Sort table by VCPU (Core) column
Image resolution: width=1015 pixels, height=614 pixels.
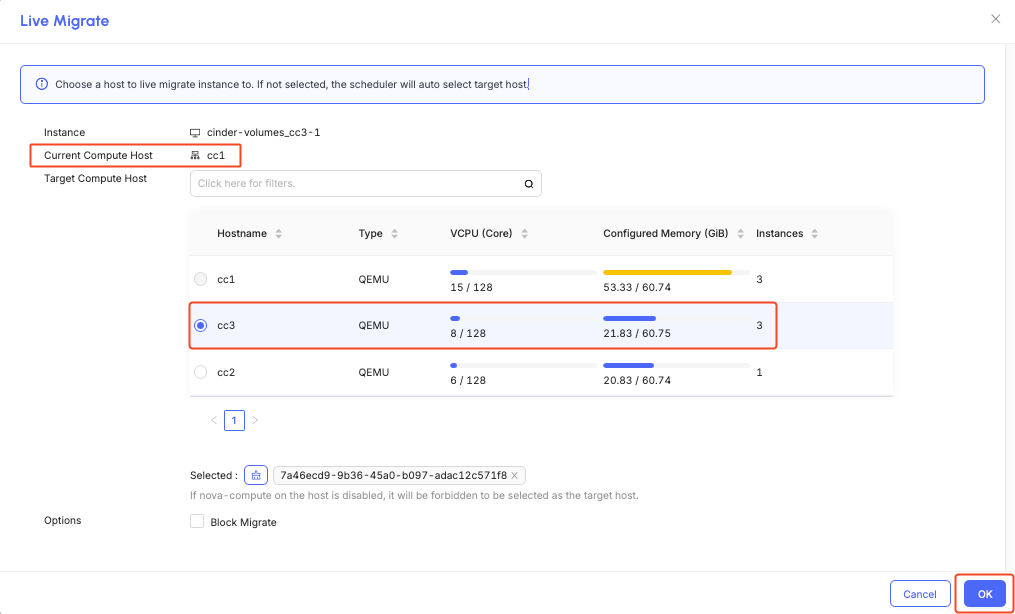(x=524, y=234)
